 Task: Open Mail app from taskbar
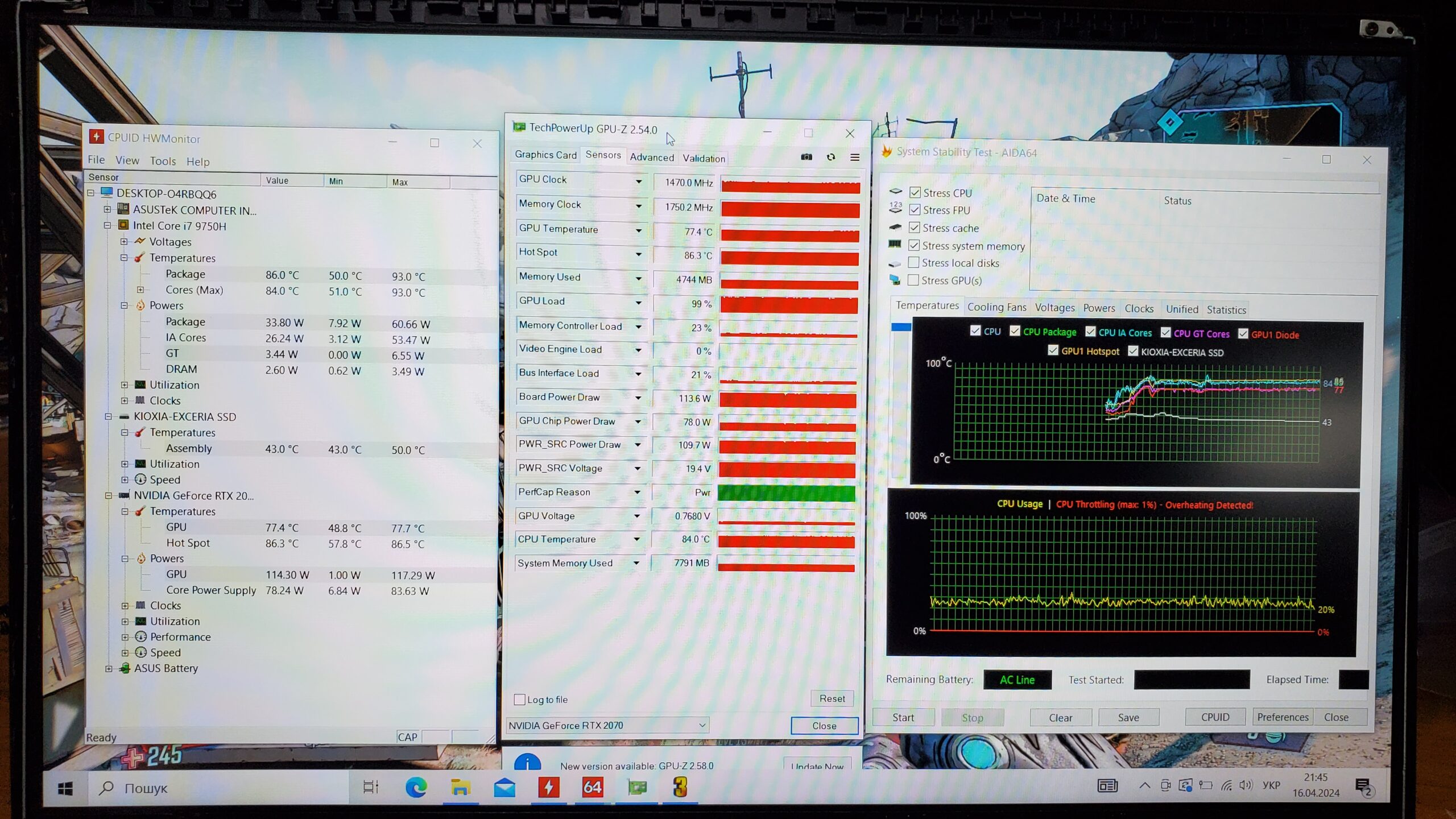coord(504,788)
